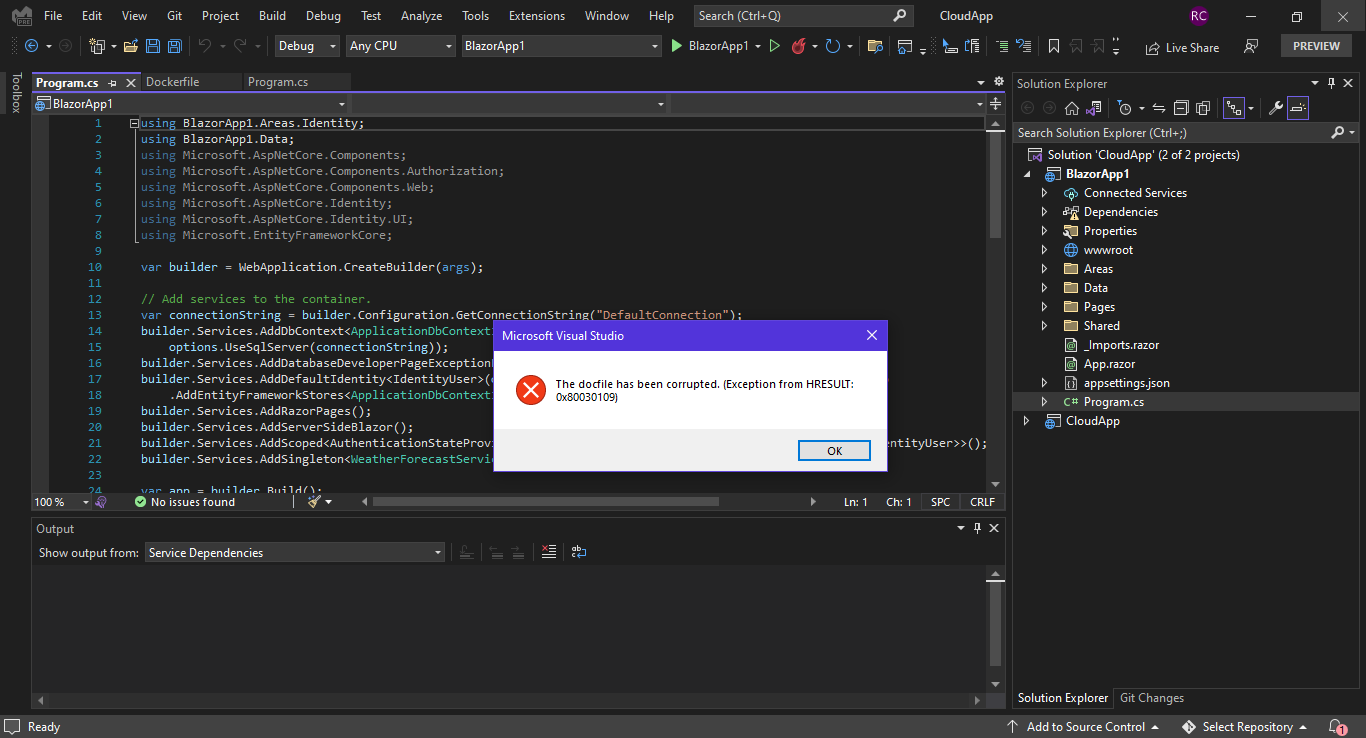This screenshot has height=738, width=1366.
Task: Open the Analyze menu
Action: tap(421, 16)
